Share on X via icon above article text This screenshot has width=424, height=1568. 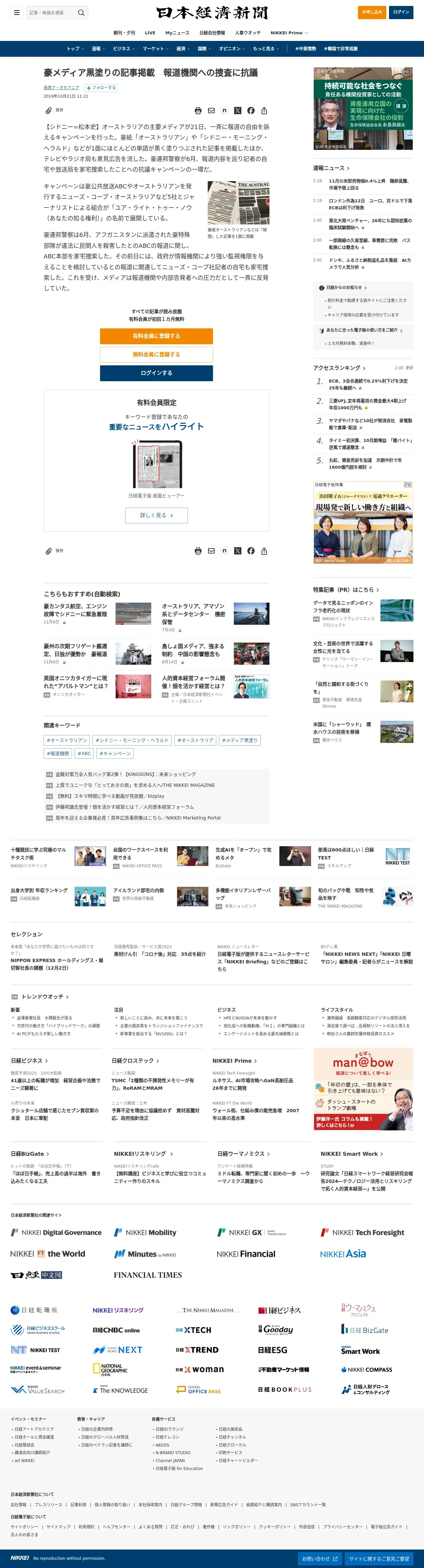coord(237,111)
